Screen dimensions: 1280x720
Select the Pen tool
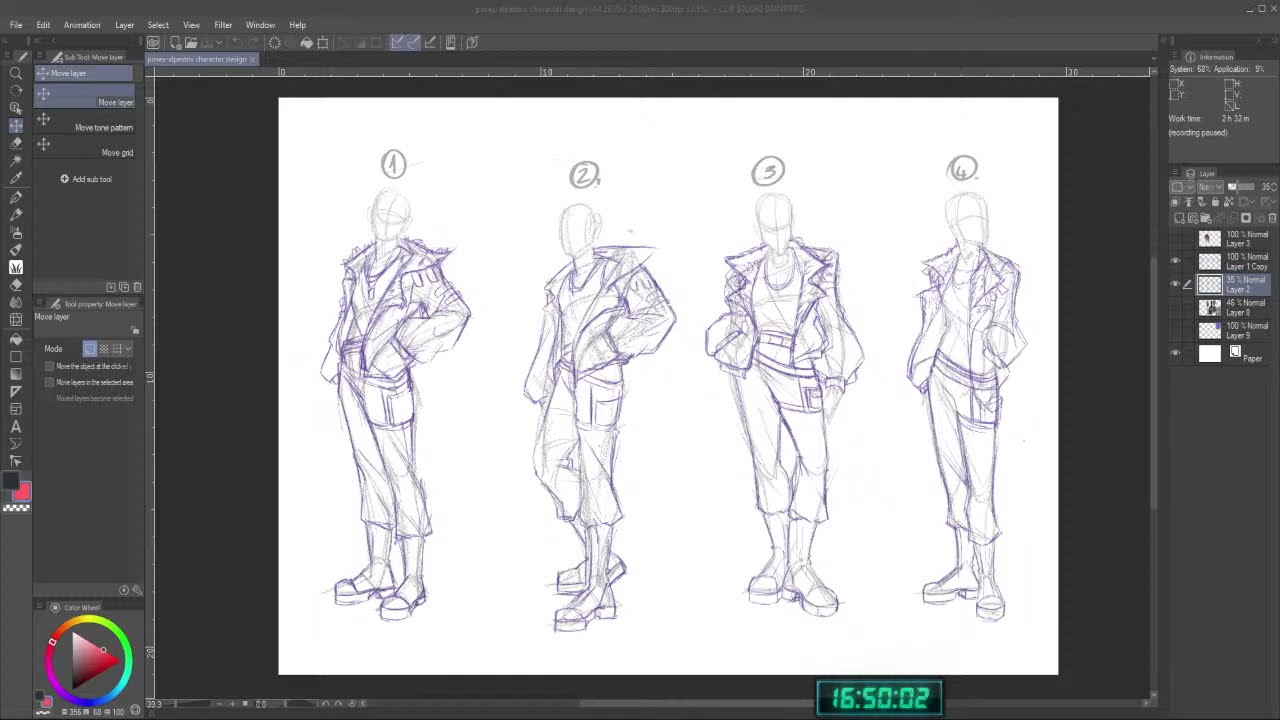pyautogui.click(x=16, y=197)
